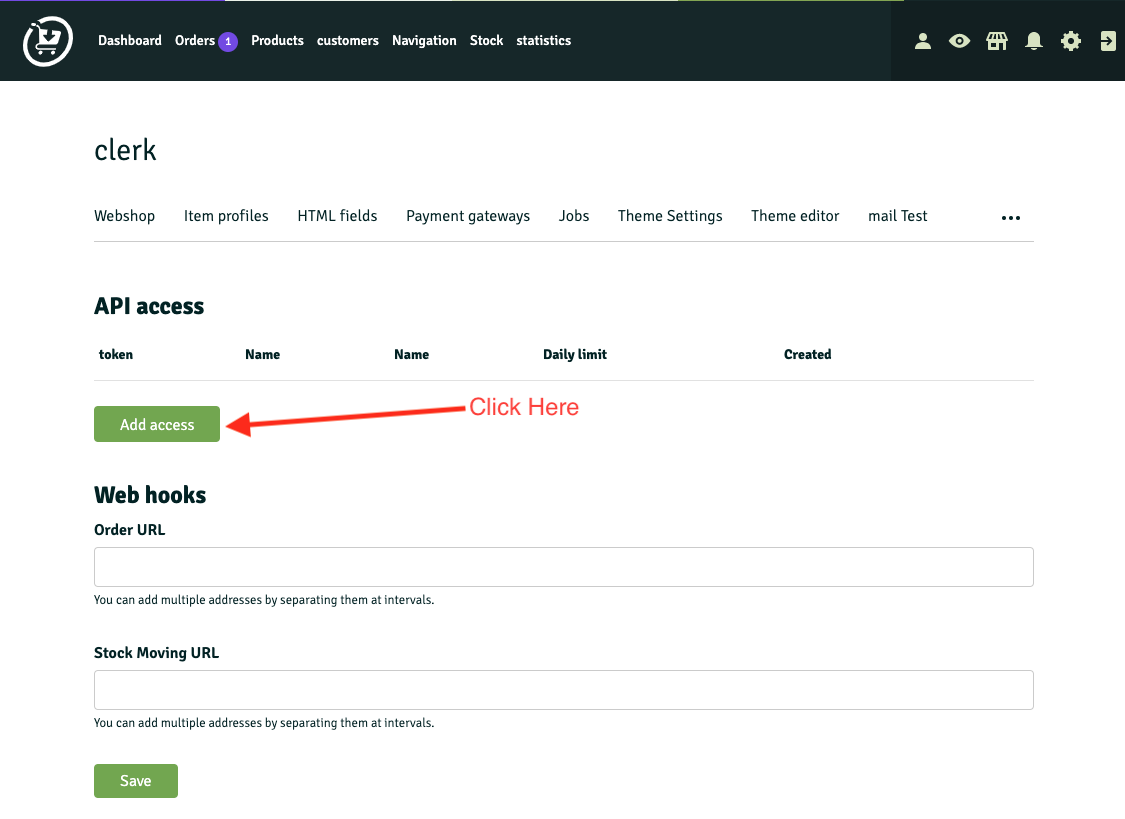Open the Dashboard menu
Image resolution: width=1125 pixels, height=819 pixels.
(x=130, y=41)
